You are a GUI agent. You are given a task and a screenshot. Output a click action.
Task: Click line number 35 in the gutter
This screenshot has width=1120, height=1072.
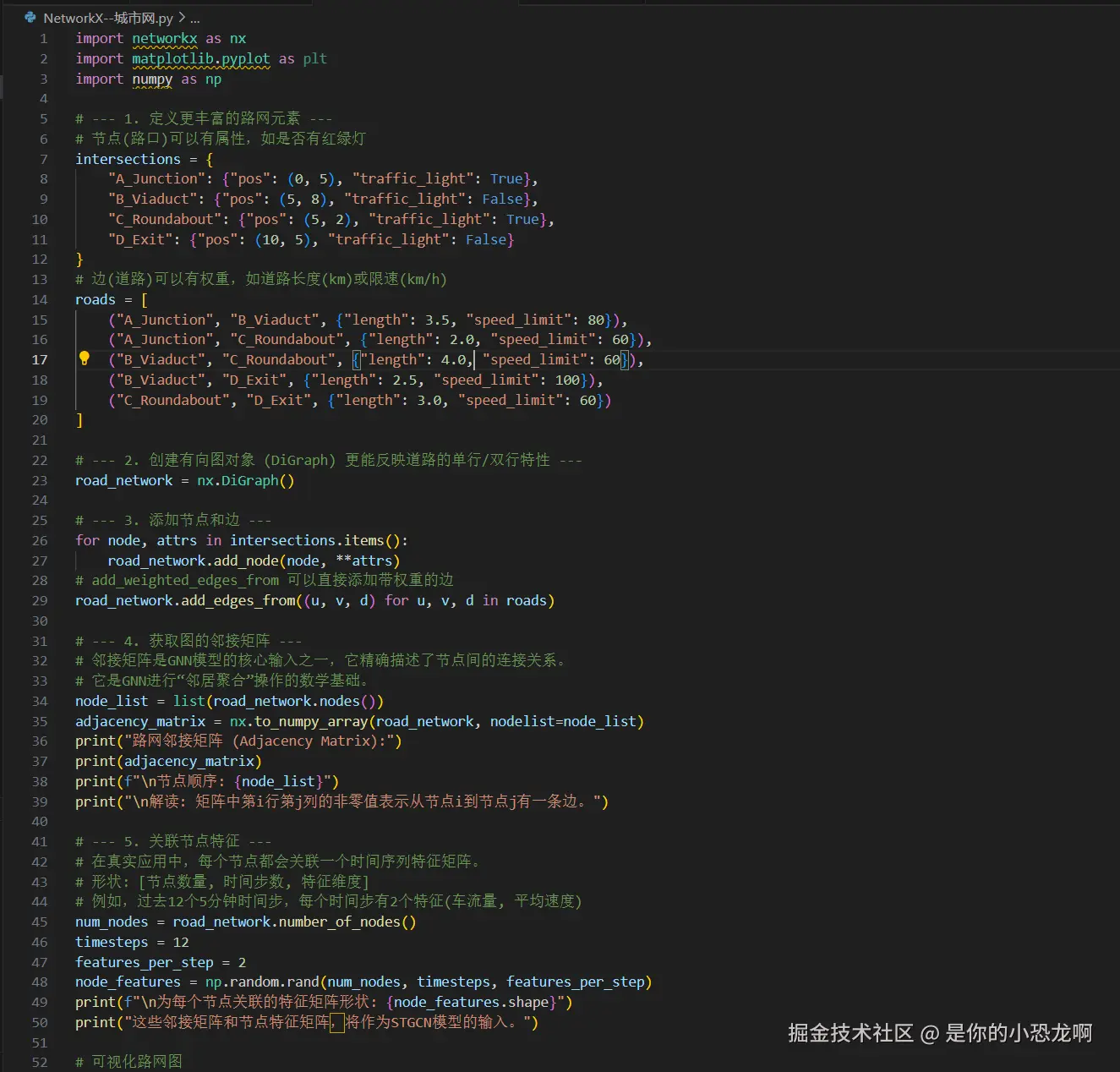pos(40,721)
